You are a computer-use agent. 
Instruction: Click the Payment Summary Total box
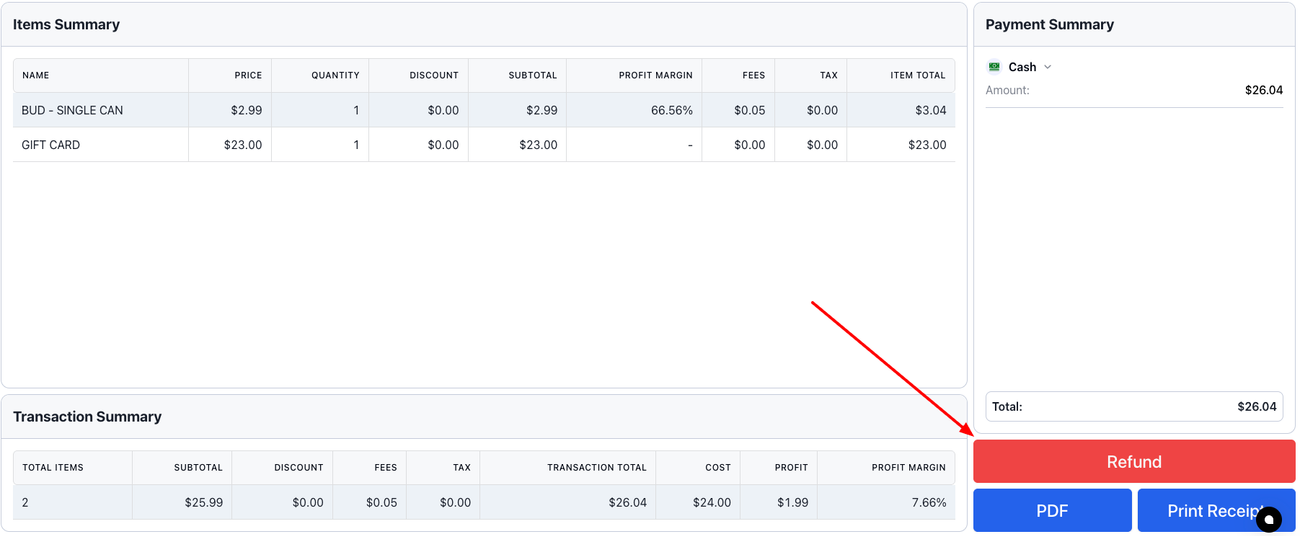(1134, 407)
